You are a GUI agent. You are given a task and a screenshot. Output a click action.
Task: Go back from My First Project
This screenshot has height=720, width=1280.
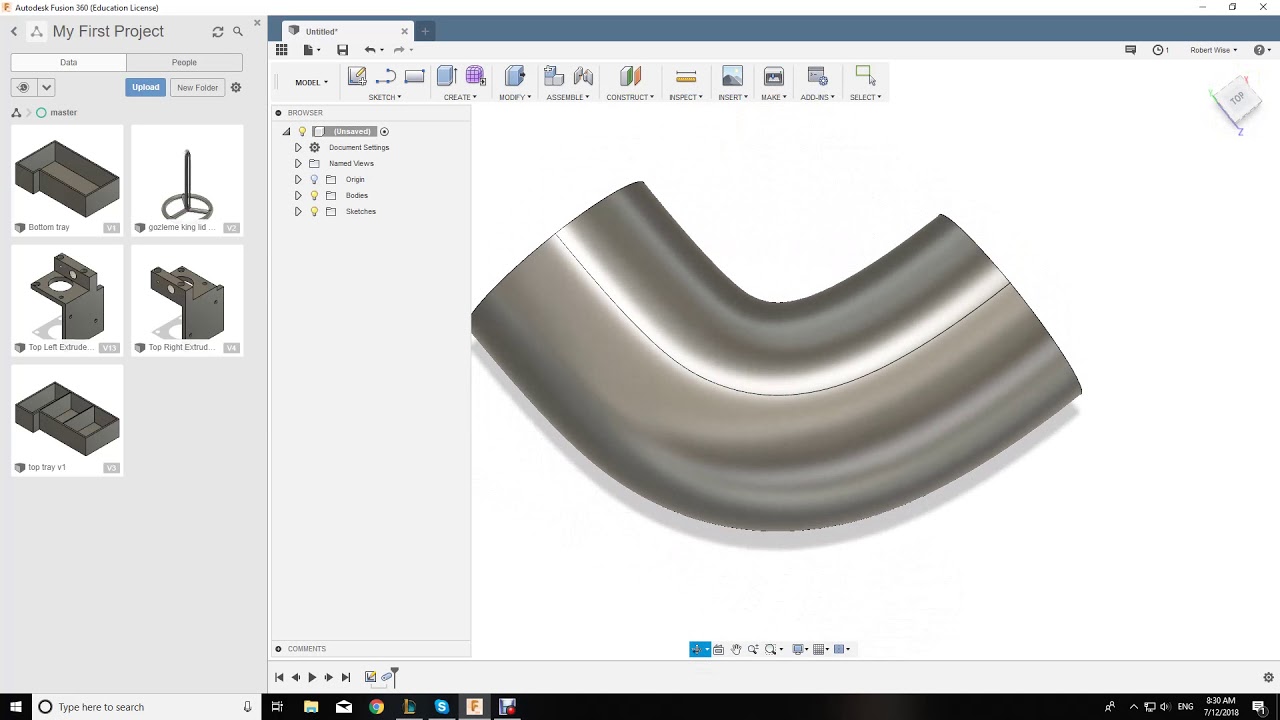point(14,32)
